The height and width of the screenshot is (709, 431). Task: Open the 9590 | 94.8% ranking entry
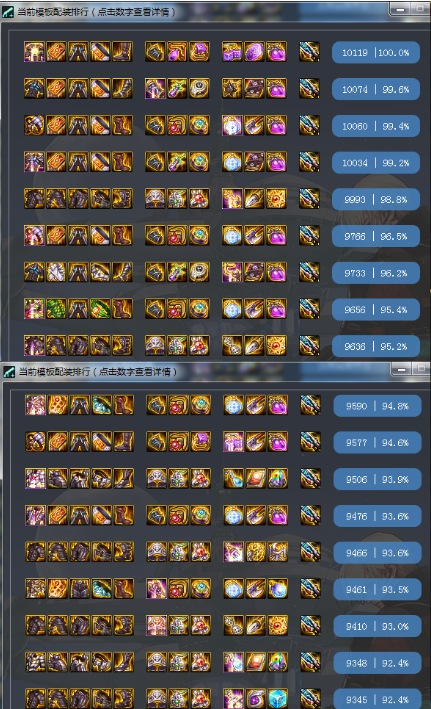pyautogui.click(x=377, y=406)
